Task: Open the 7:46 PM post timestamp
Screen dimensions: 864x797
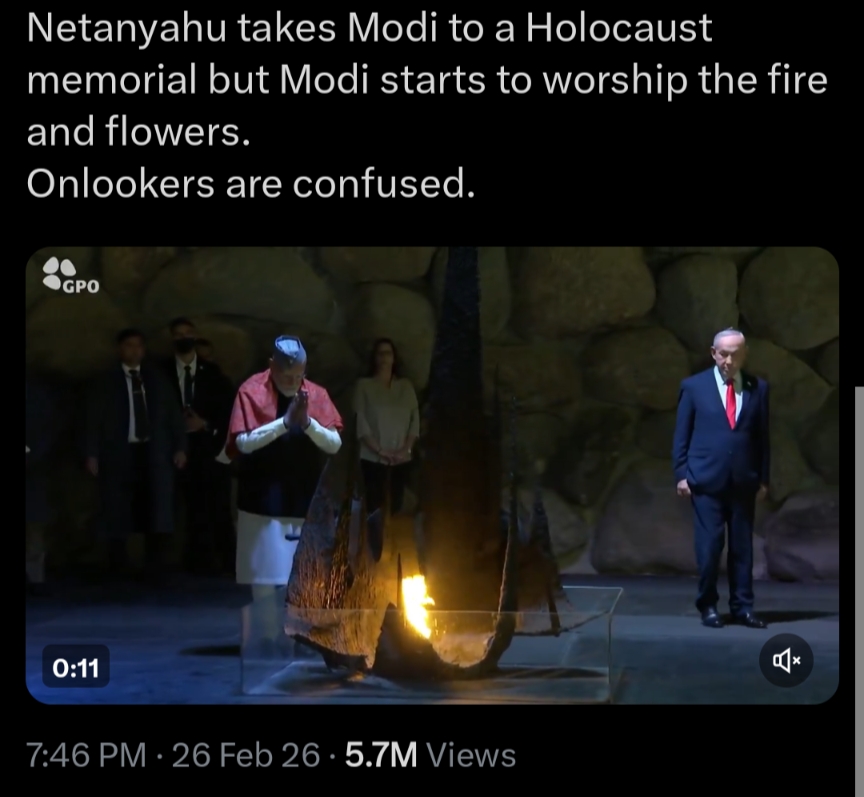Action: [87, 755]
